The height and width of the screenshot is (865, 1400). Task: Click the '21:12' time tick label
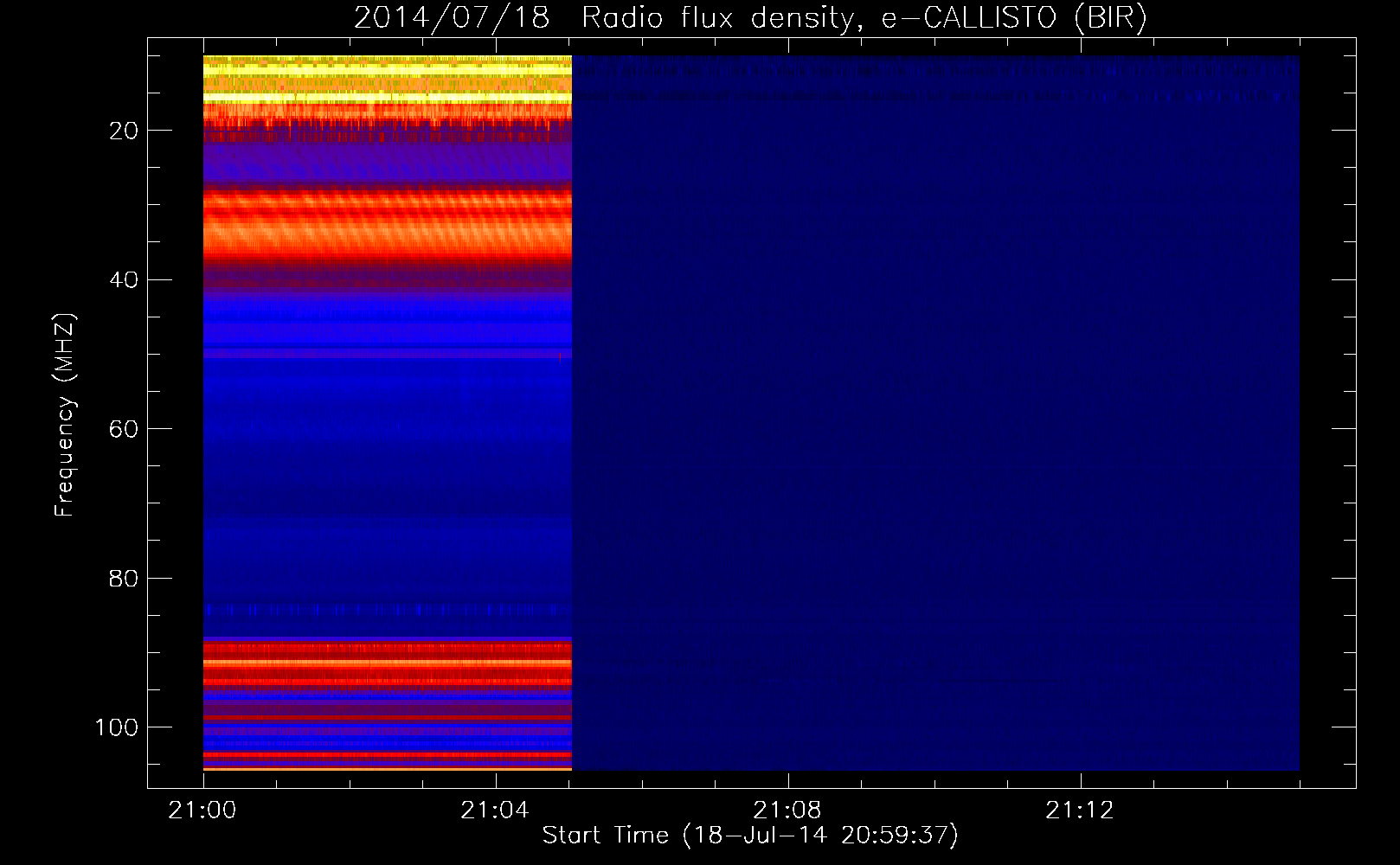[1080, 811]
